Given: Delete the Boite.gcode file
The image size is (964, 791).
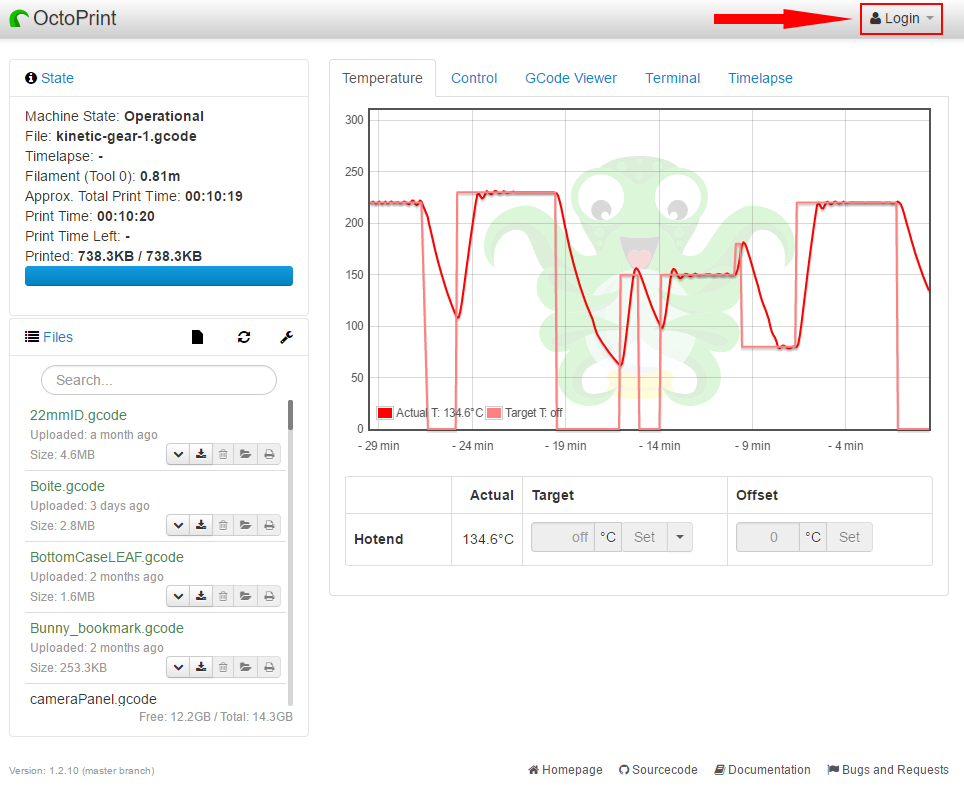Looking at the screenshot, I should [223, 525].
